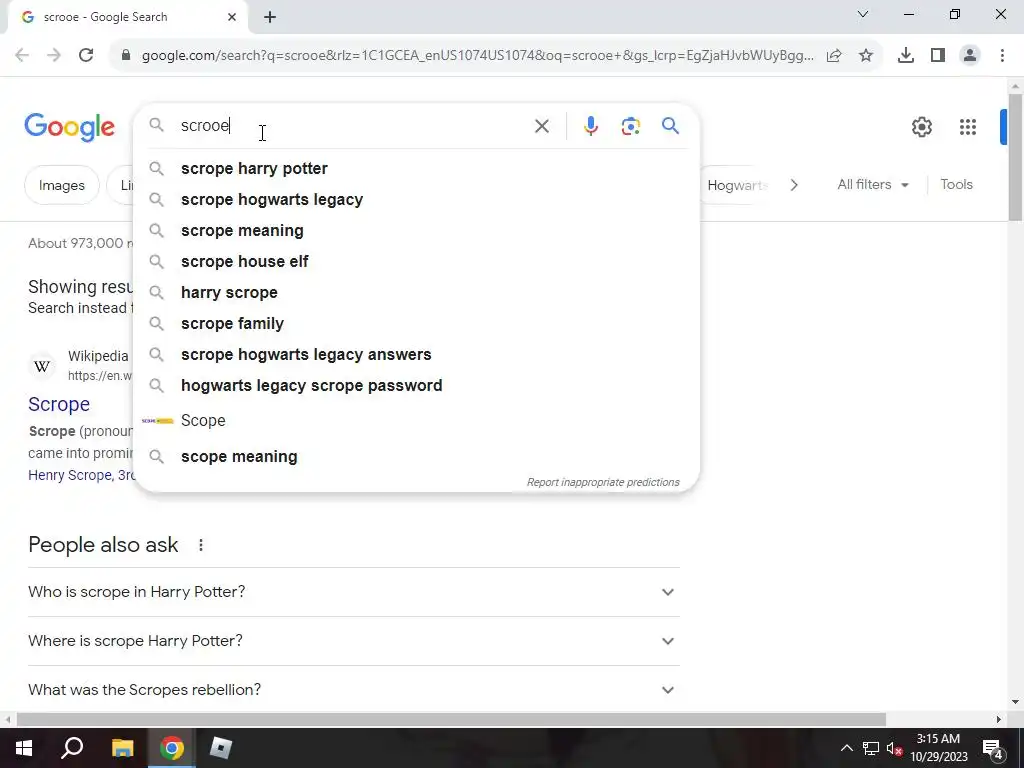Viewport: 1024px width, 768px height.
Task: Open Chrome downloads icon
Action: pos(906,55)
